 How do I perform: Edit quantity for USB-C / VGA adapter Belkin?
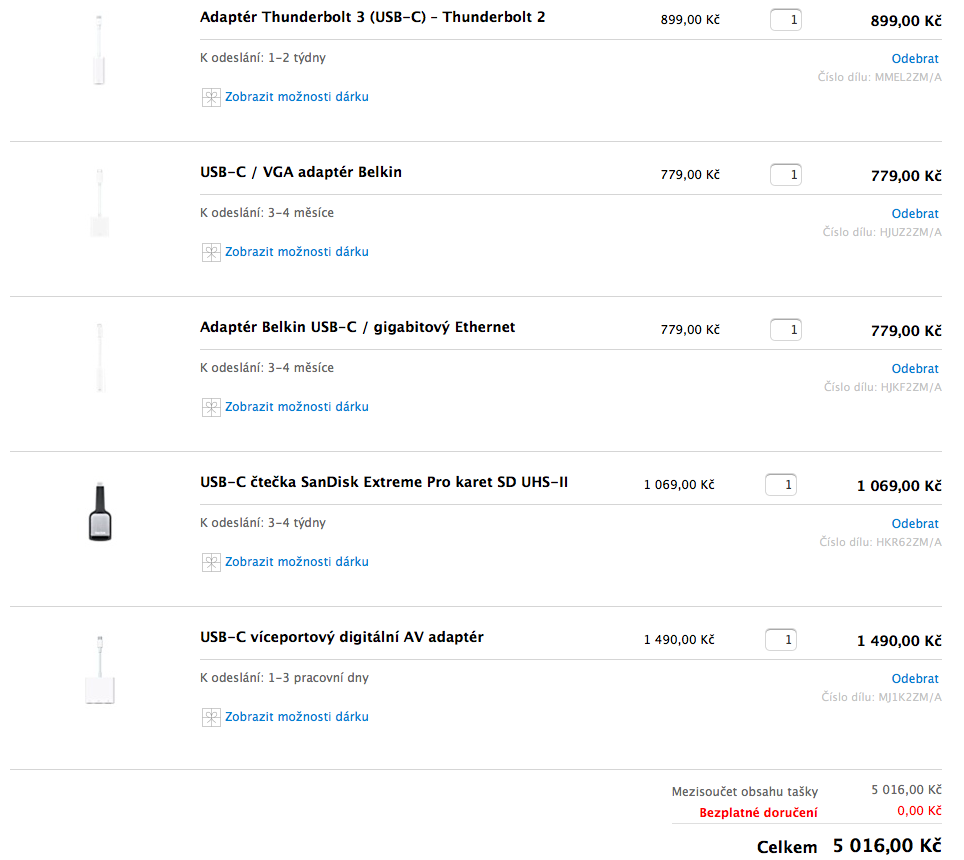click(786, 175)
